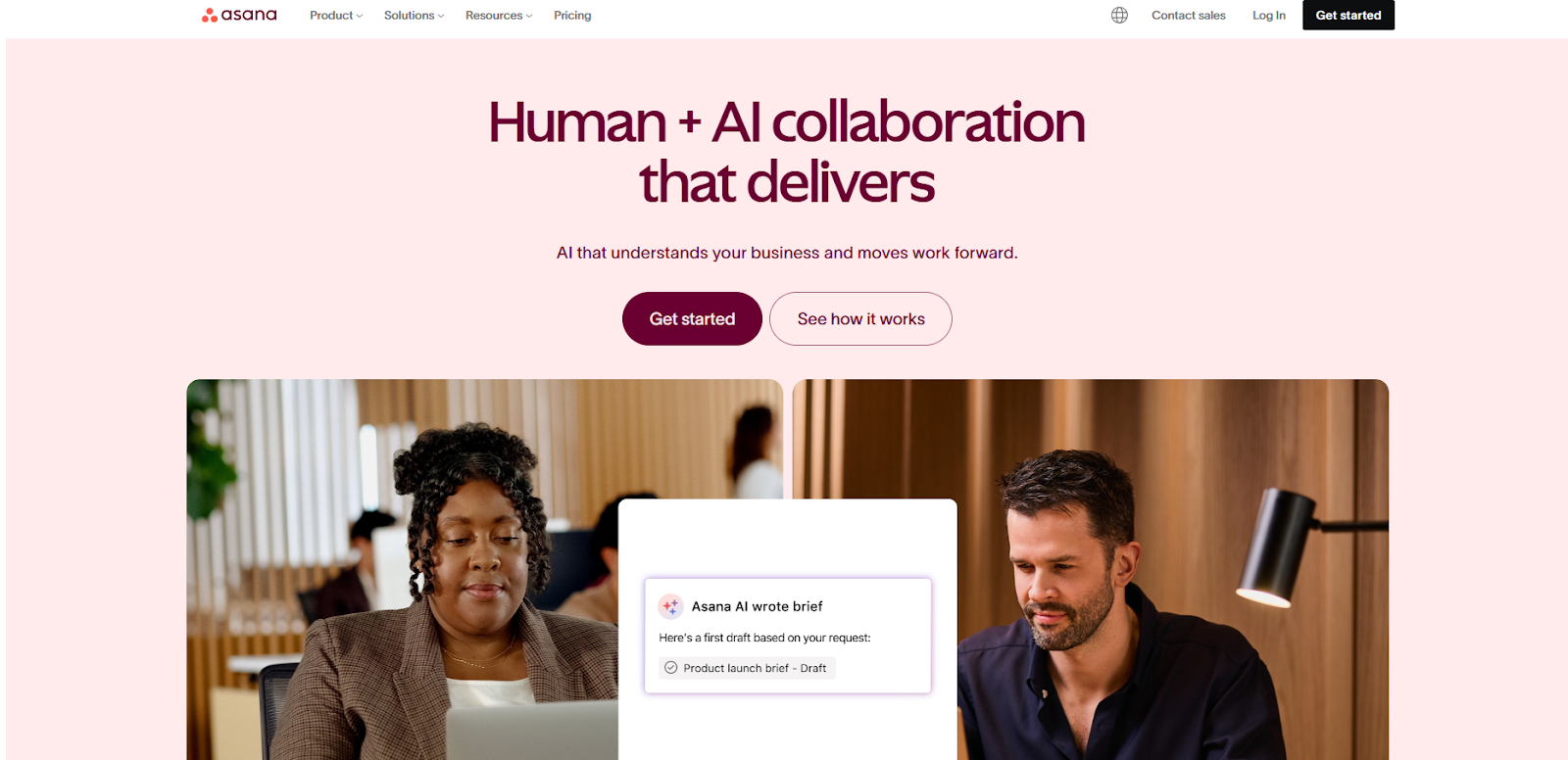Open the Solutions navigation menu
Image resolution: width=1568 pixels, height=760 pixels.
[x=414, y=16]
